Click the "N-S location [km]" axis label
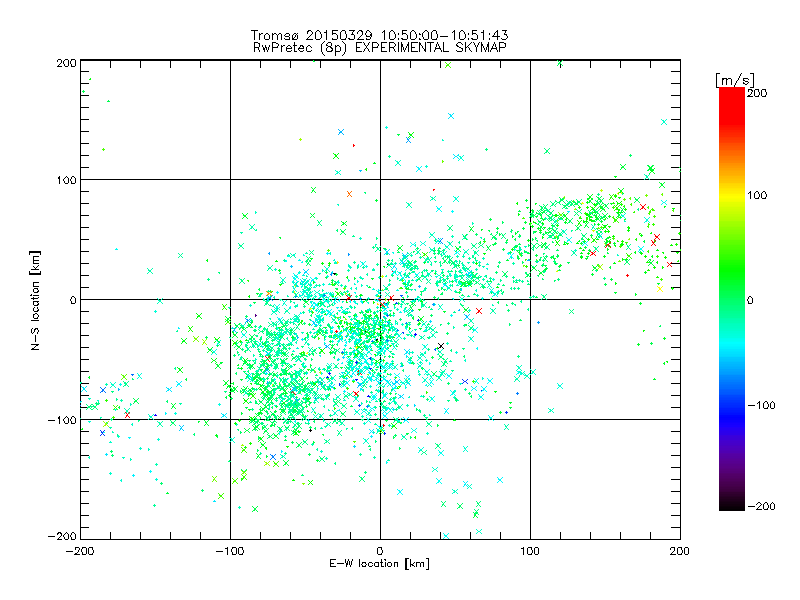800x600 pixels. [35, 300]
